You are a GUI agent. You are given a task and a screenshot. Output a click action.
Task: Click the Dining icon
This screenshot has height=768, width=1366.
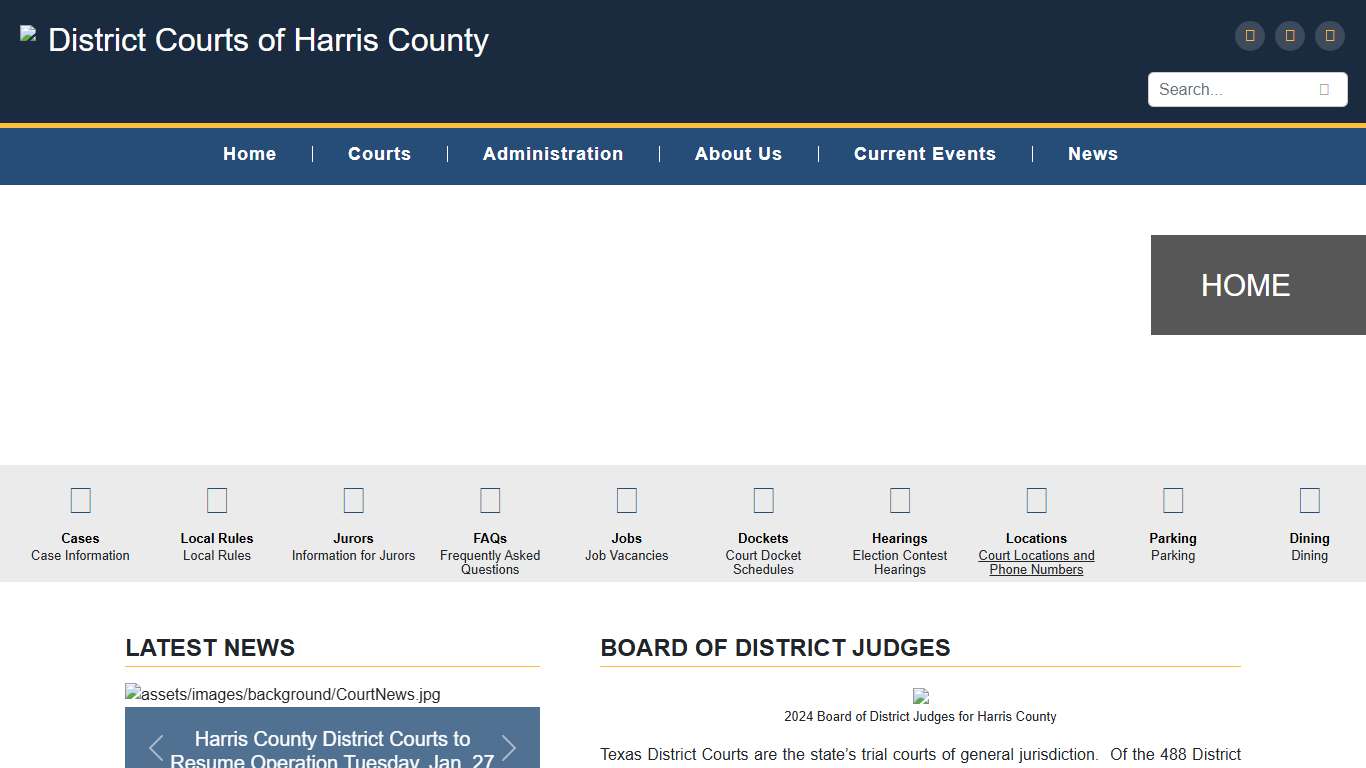1309,500
